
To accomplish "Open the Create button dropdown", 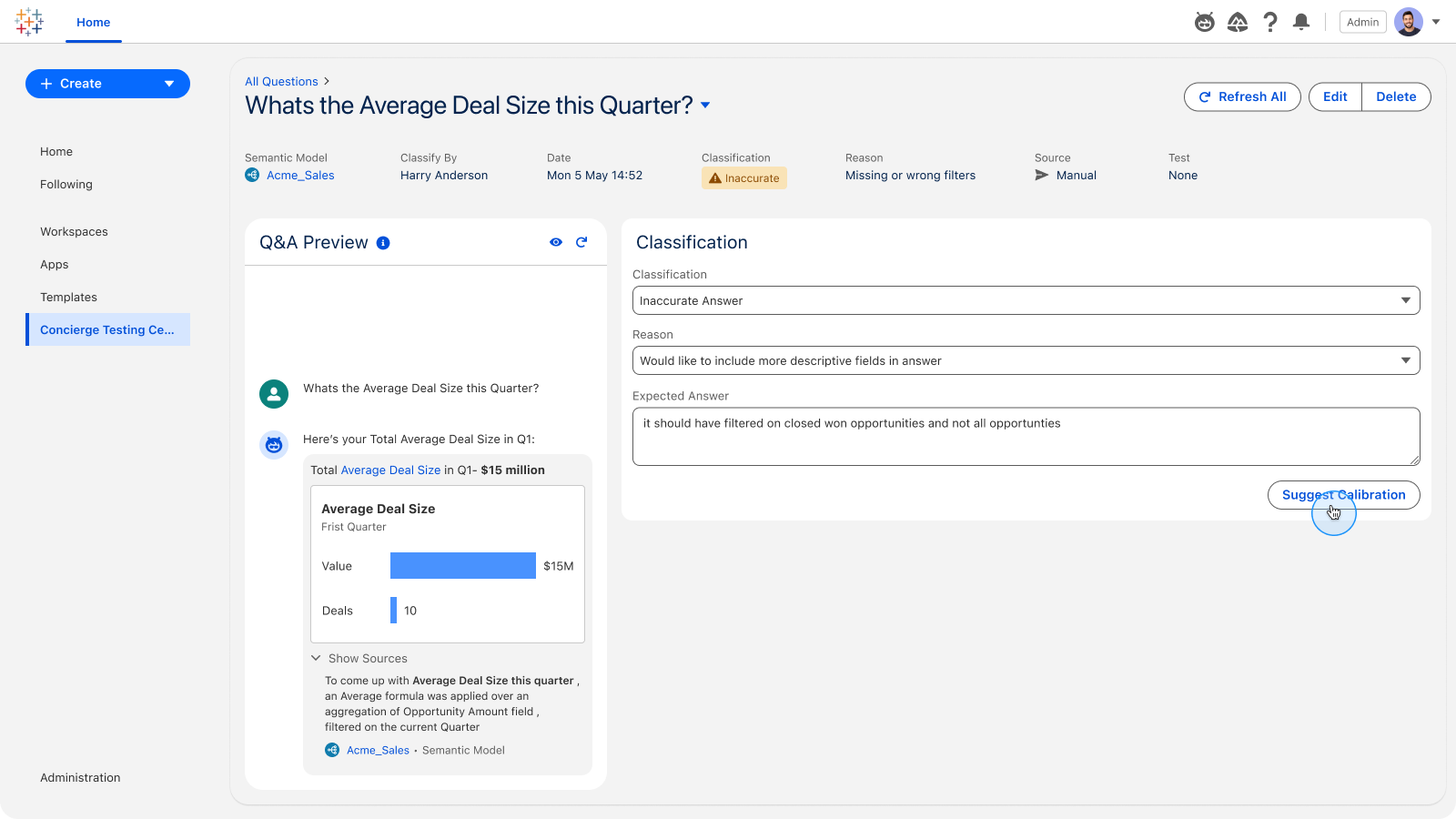I will [x=169, y=84].
